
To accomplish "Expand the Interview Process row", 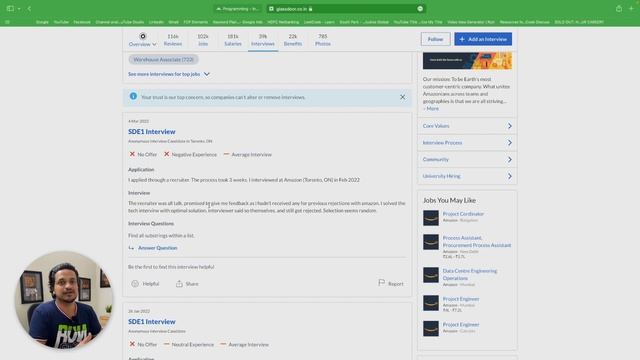I will point(467,142).
